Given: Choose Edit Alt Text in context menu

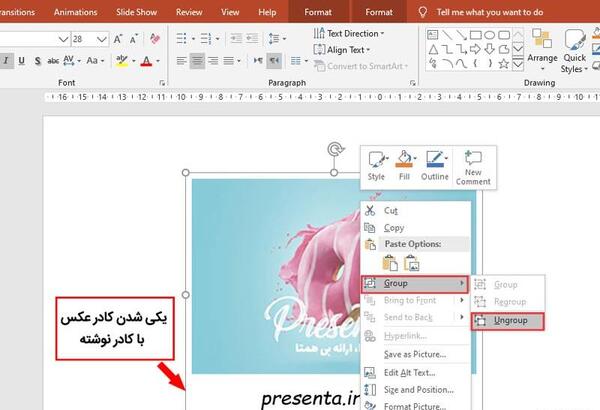Looking at the screenshot, I should (416, 372).
